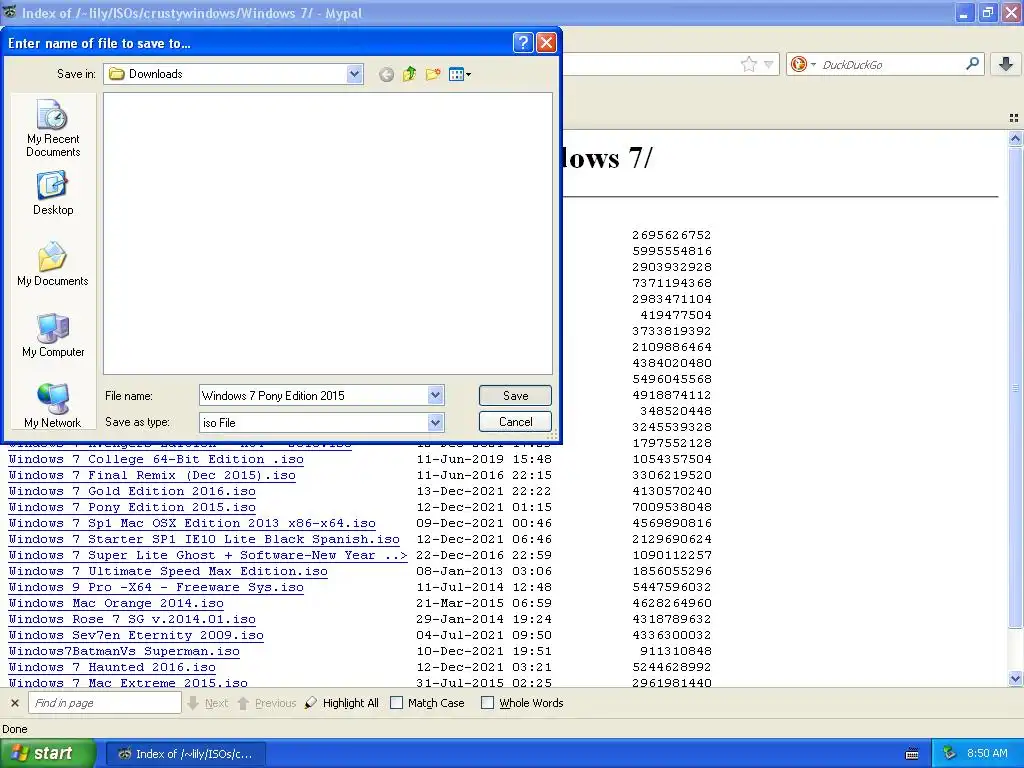Screen dimensions: 1024x768
Task: Click the 8:50 AM taskbar clock
Action: tap(987, 753)
